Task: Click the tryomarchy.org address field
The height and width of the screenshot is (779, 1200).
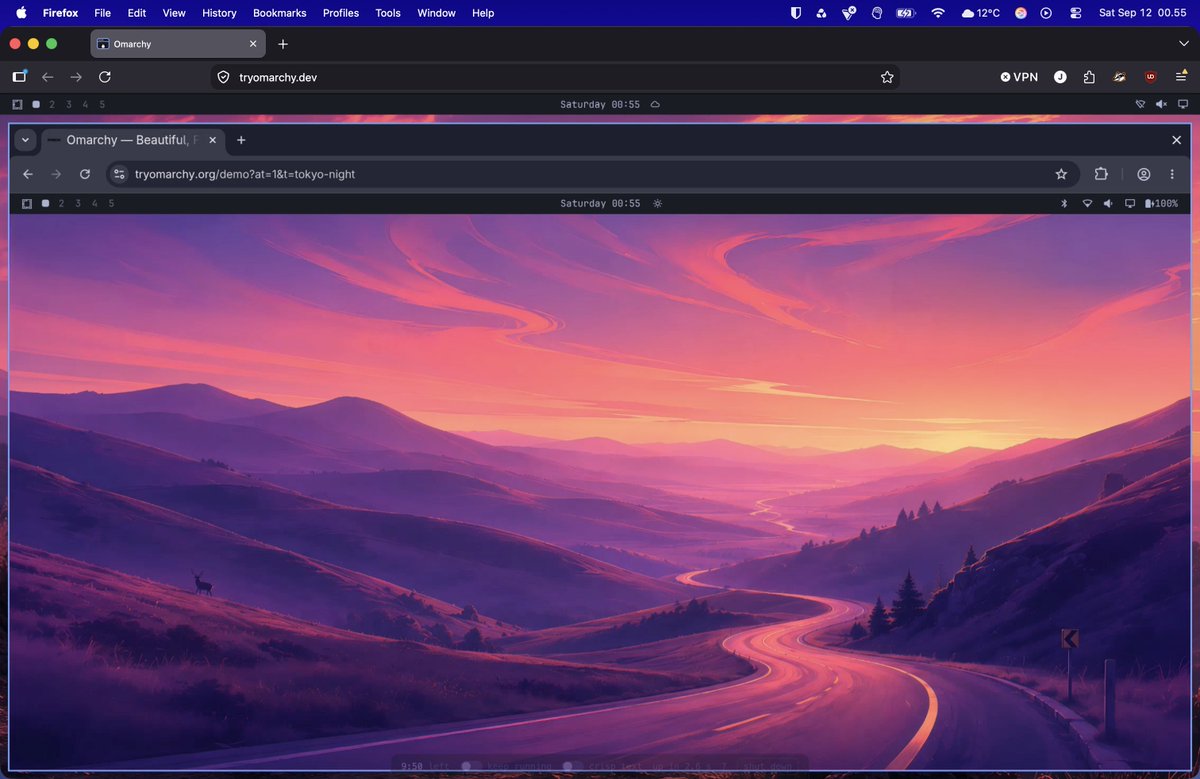Action: [x=592, y=174]
